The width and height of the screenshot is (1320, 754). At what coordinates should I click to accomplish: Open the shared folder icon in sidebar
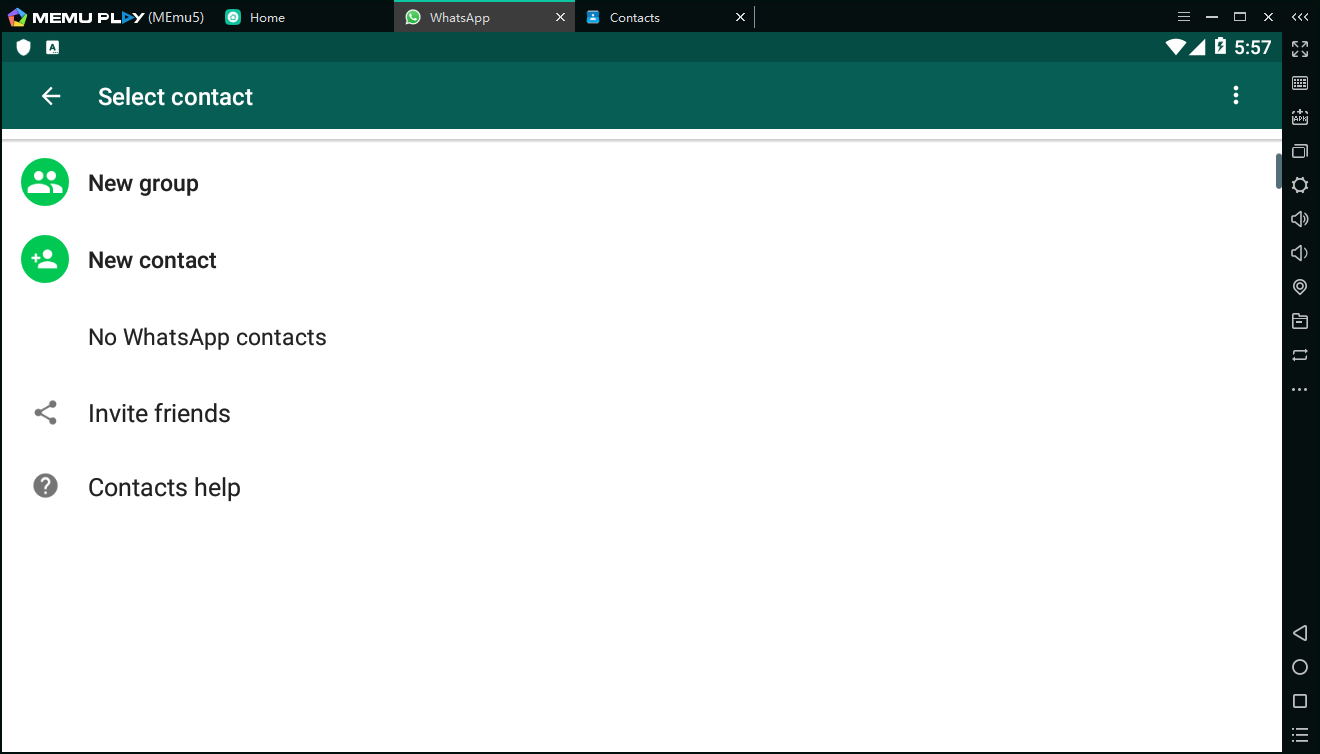(1300, 321)
